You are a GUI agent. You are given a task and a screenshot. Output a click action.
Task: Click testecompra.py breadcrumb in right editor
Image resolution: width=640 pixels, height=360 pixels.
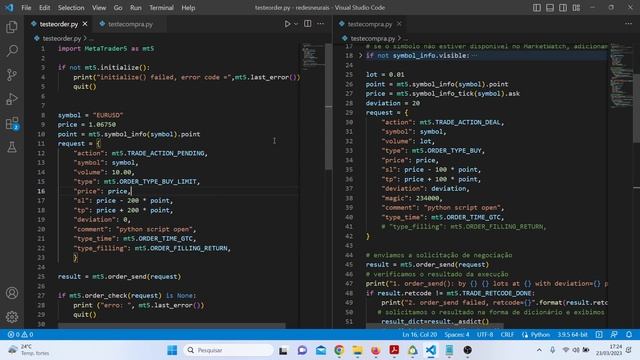(x=373, y=38)
